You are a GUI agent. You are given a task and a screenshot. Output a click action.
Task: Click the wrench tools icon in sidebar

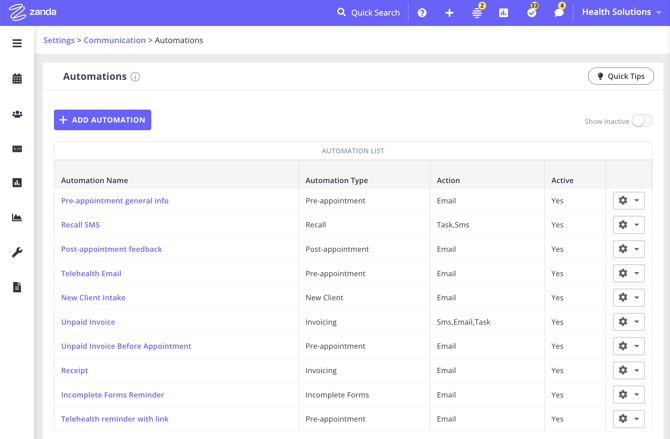point(17,252)
